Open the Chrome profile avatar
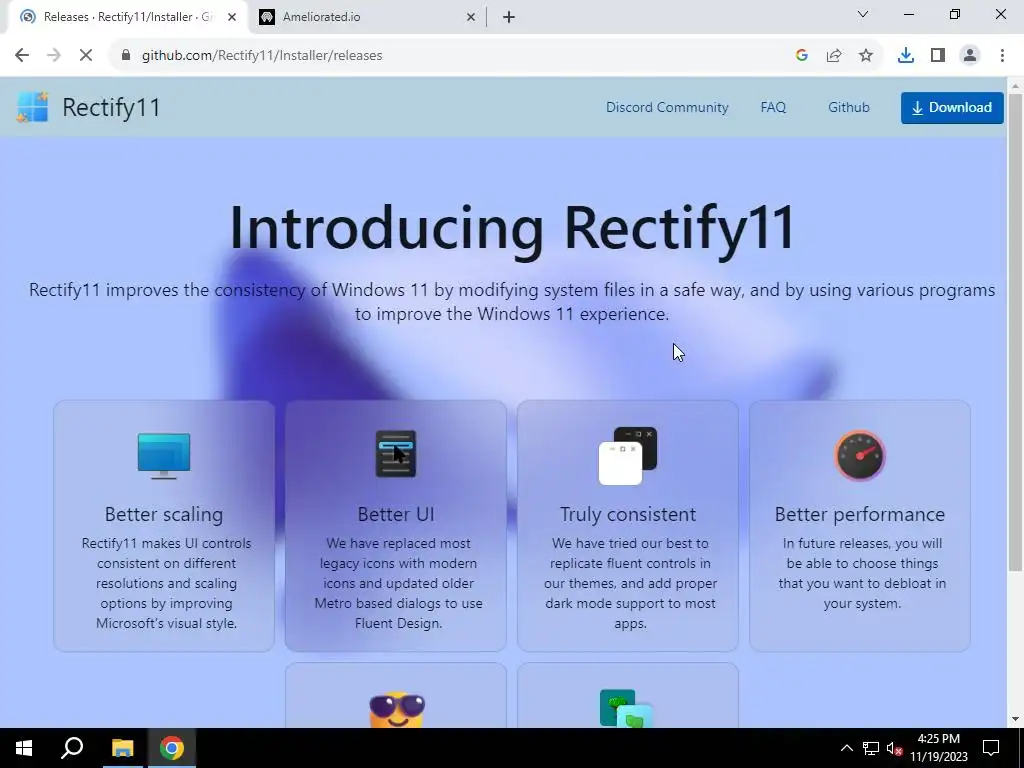 (x=970, y=56)
